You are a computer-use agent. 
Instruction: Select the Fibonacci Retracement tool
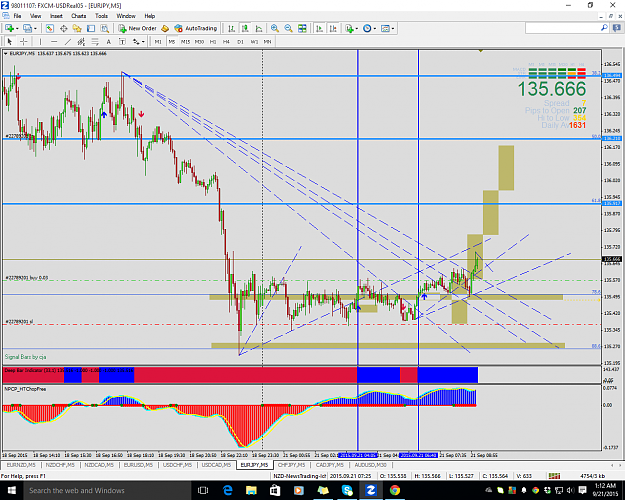pos(95,41)
